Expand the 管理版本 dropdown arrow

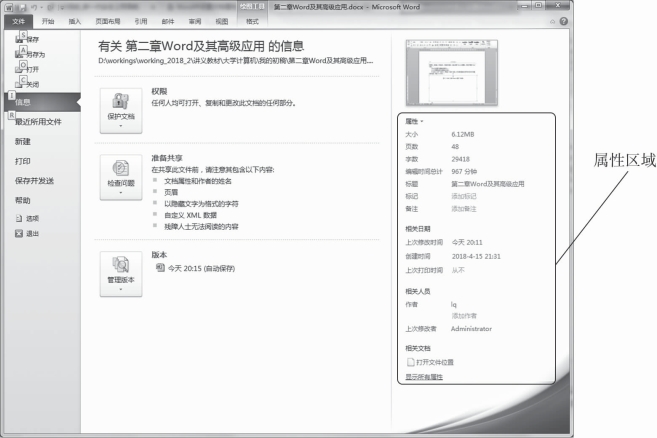pyautogui.click(x=121, y=289)
